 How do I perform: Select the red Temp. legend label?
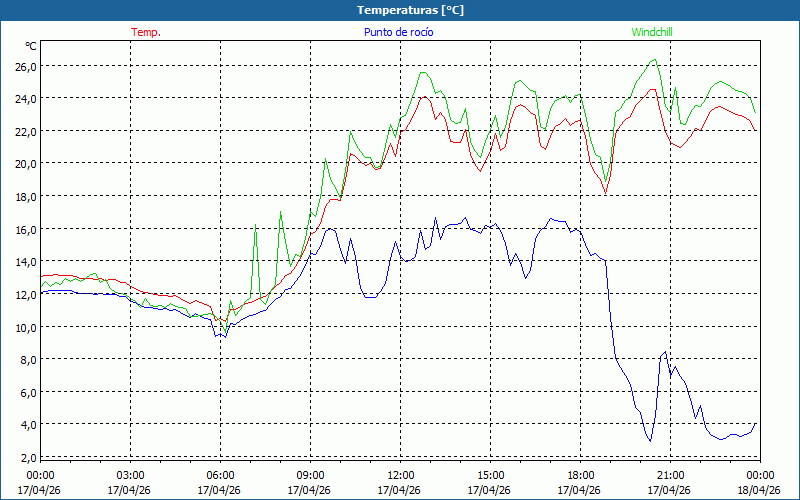146,32
